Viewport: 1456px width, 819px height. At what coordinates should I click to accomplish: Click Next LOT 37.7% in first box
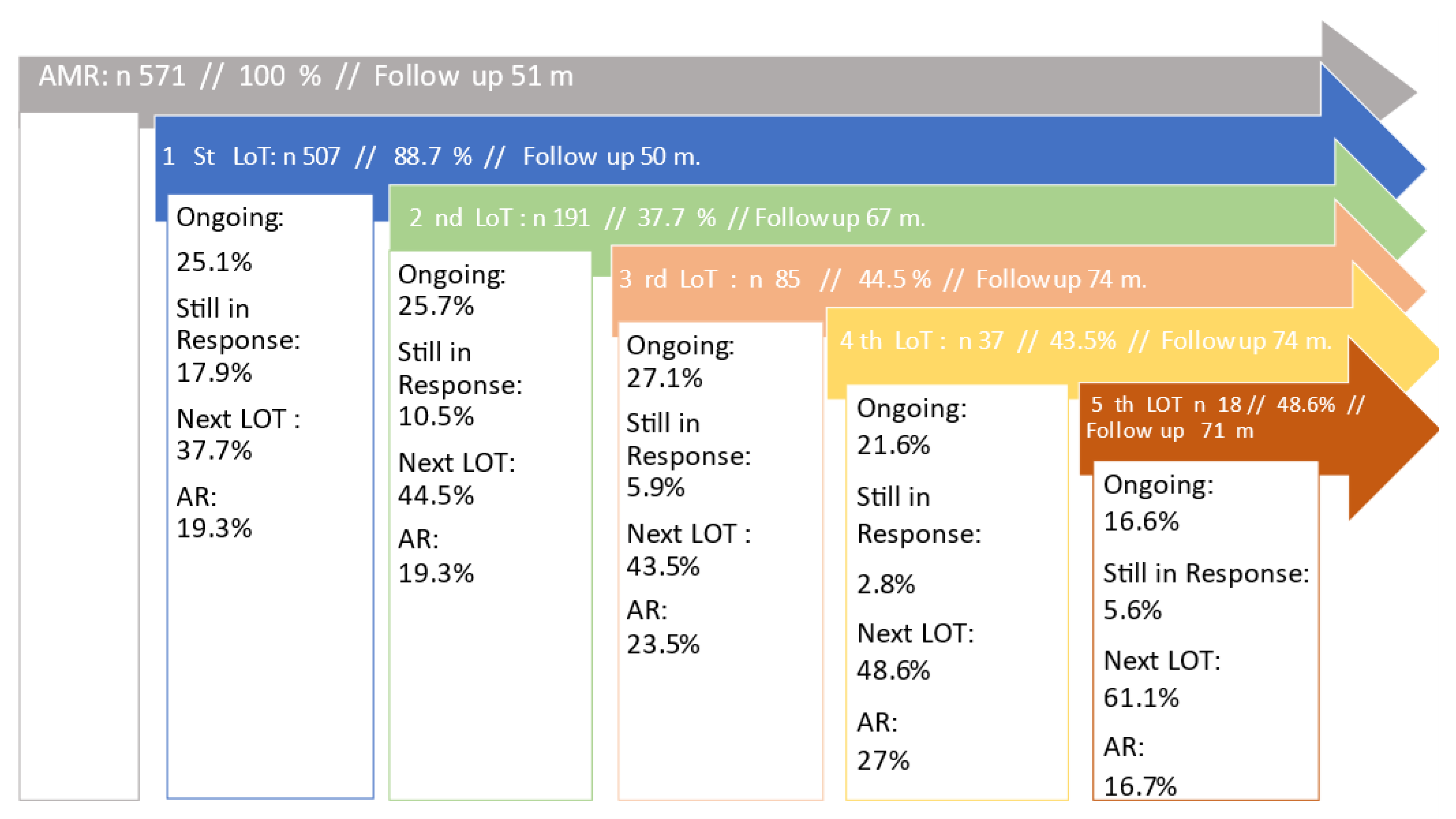(x=238, y=435)
